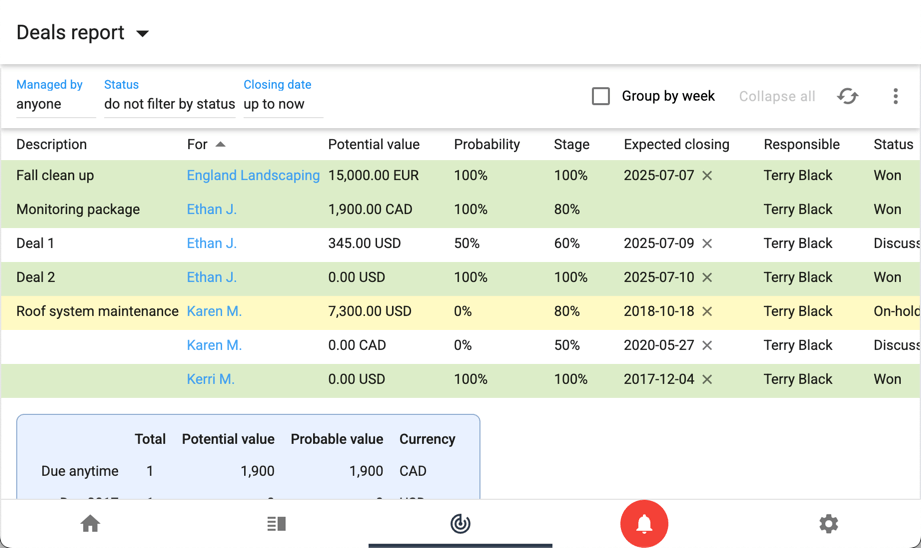Open England Landscaping contact link
This screenshot has width=921, height=548.
(x=253, y=176)
